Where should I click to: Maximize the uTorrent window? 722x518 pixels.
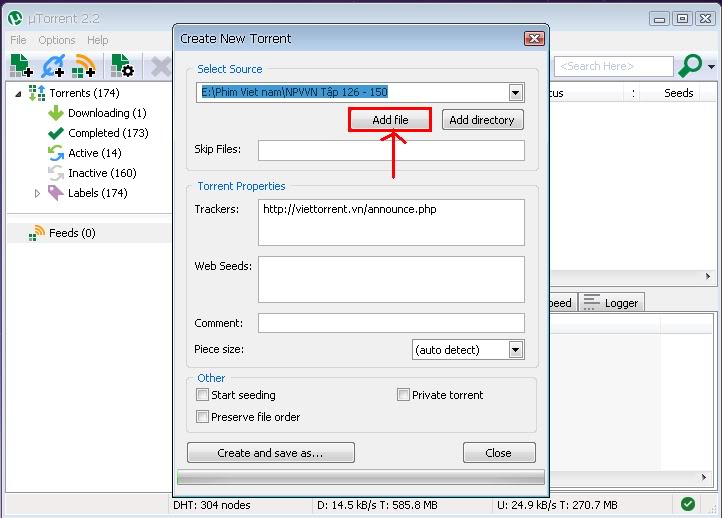pos(682,19)
